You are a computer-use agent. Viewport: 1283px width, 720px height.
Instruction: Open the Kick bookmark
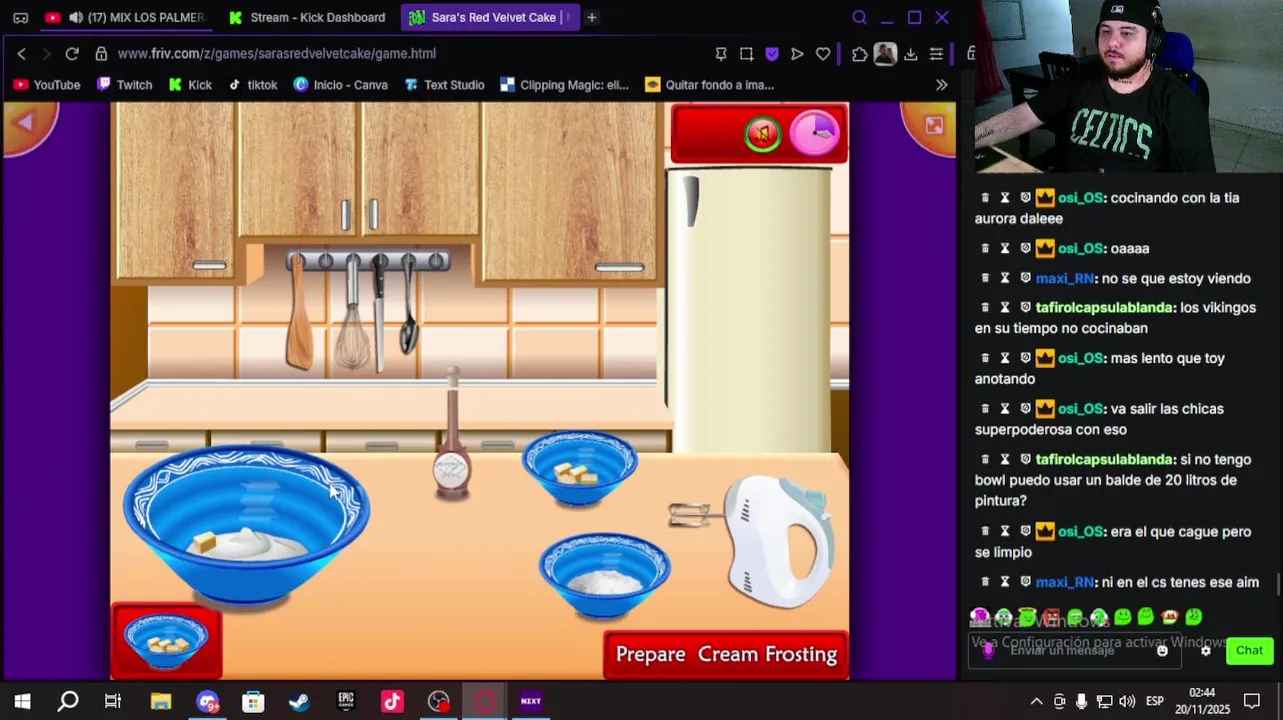tap(190, 85)
